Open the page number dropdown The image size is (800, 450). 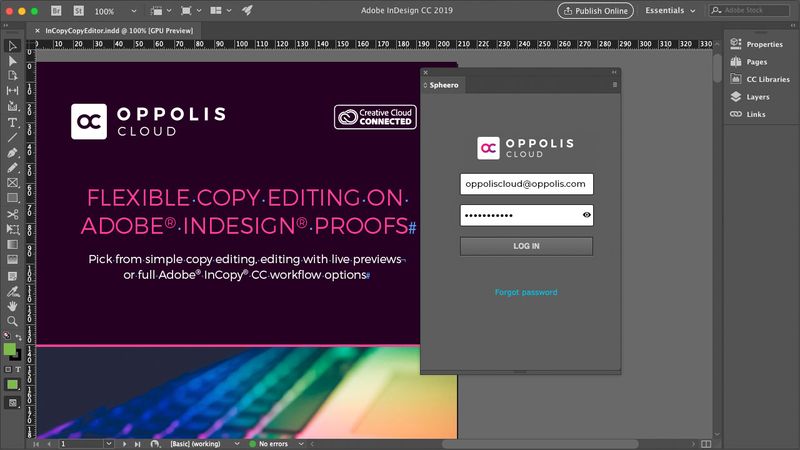[109, 444]
